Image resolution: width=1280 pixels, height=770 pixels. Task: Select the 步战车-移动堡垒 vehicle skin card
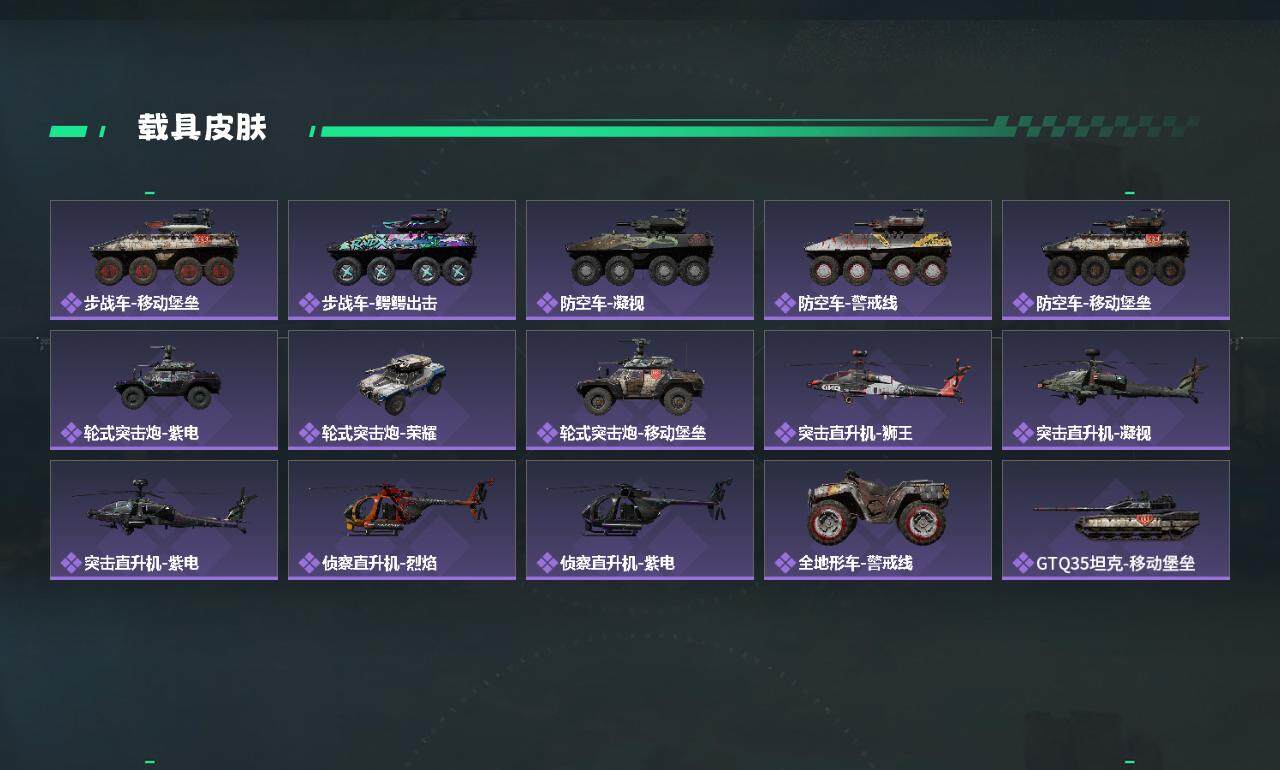click(x=164, y=260)
